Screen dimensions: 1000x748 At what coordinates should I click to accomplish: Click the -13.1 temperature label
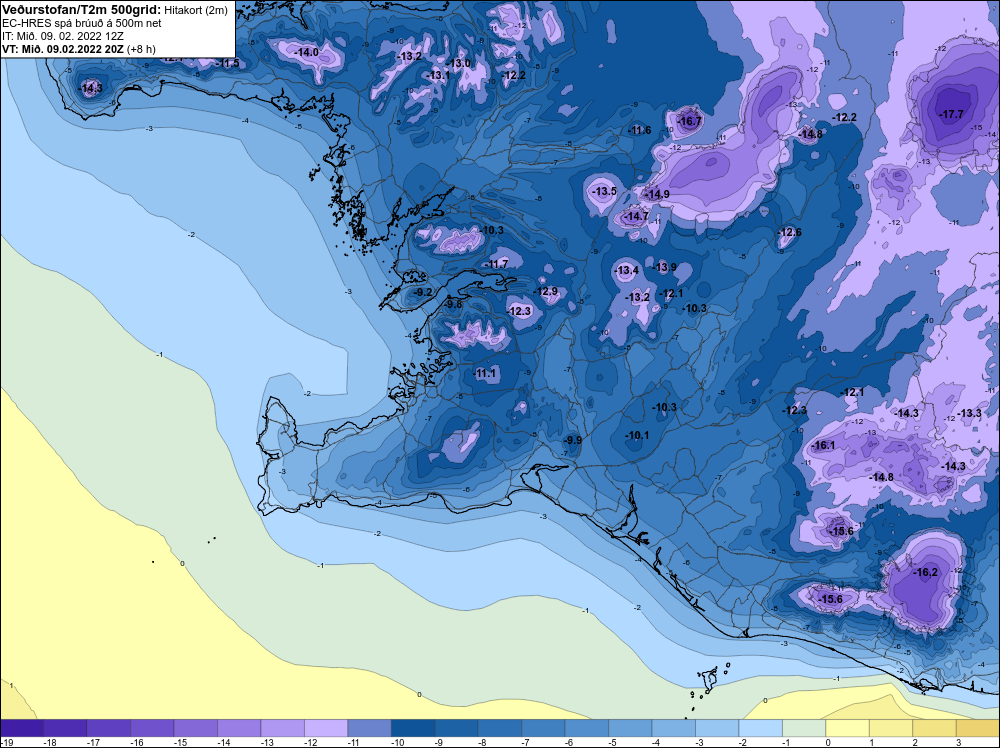(439, 75)
